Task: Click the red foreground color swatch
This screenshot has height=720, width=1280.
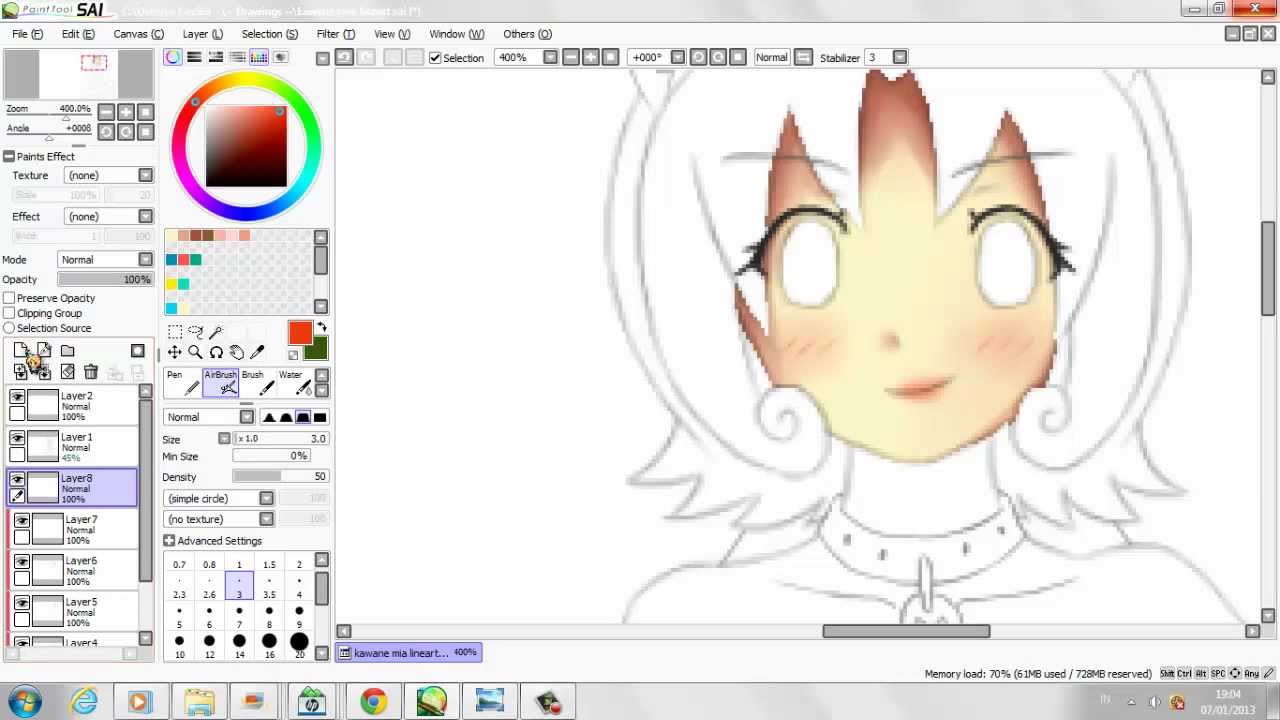Action: pyautogui.click(x=300, y=333)
